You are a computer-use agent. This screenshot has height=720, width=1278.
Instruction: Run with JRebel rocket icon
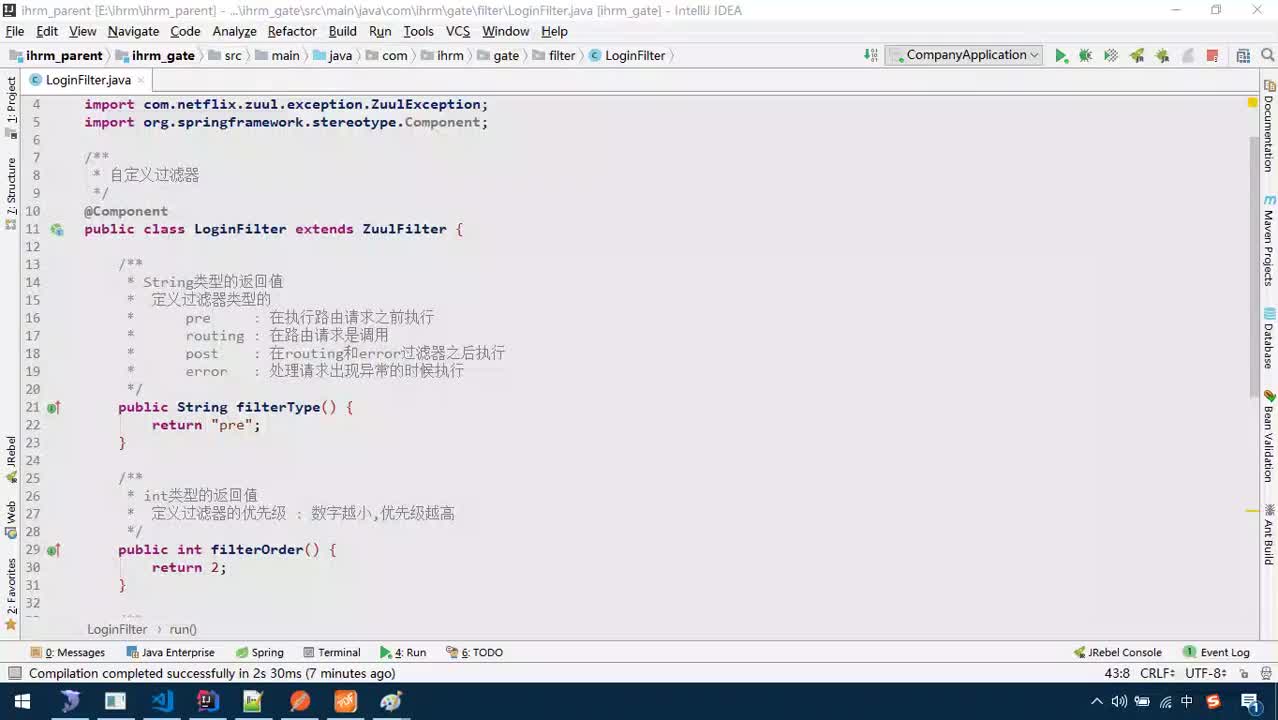pos(1137,56)
